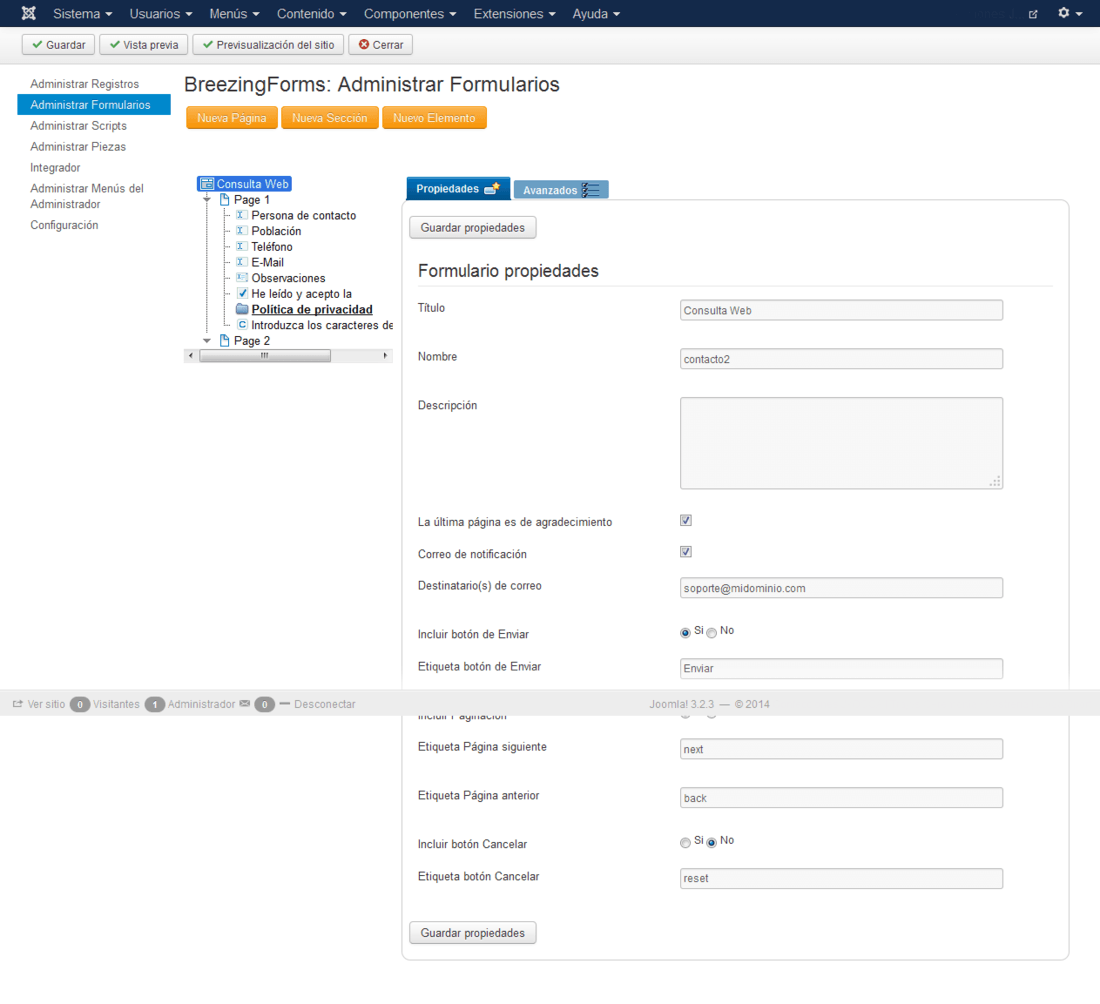Switch to the Avanzados tab
Image resolution: width=1100 pixels, height=1004 pixels.
(561, 189)
